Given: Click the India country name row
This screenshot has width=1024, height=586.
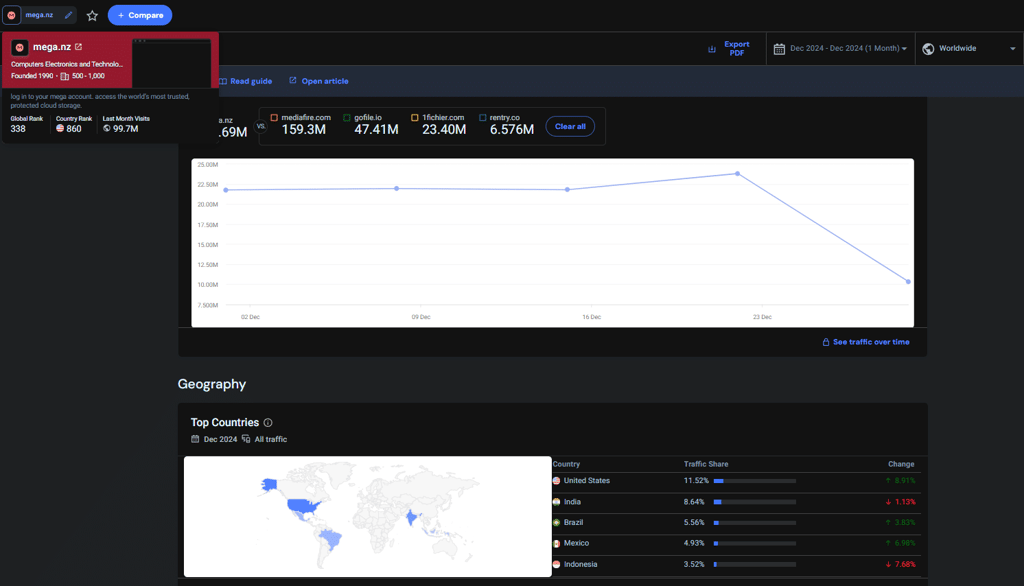Looking at the screenshot, I should [x=572, y=502].
